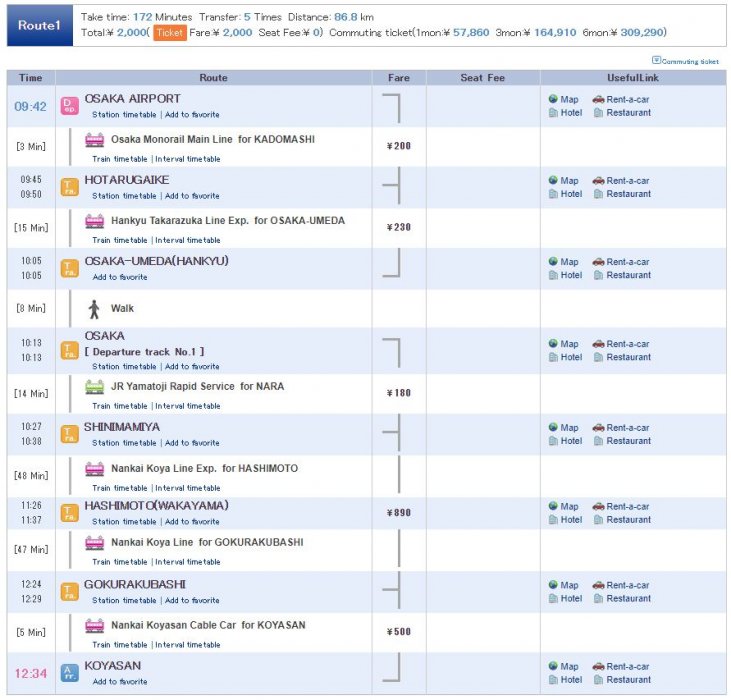Click the Arr. arrival icon beside KOYASAN
731x700 pixels.
(x=69, y=673)
